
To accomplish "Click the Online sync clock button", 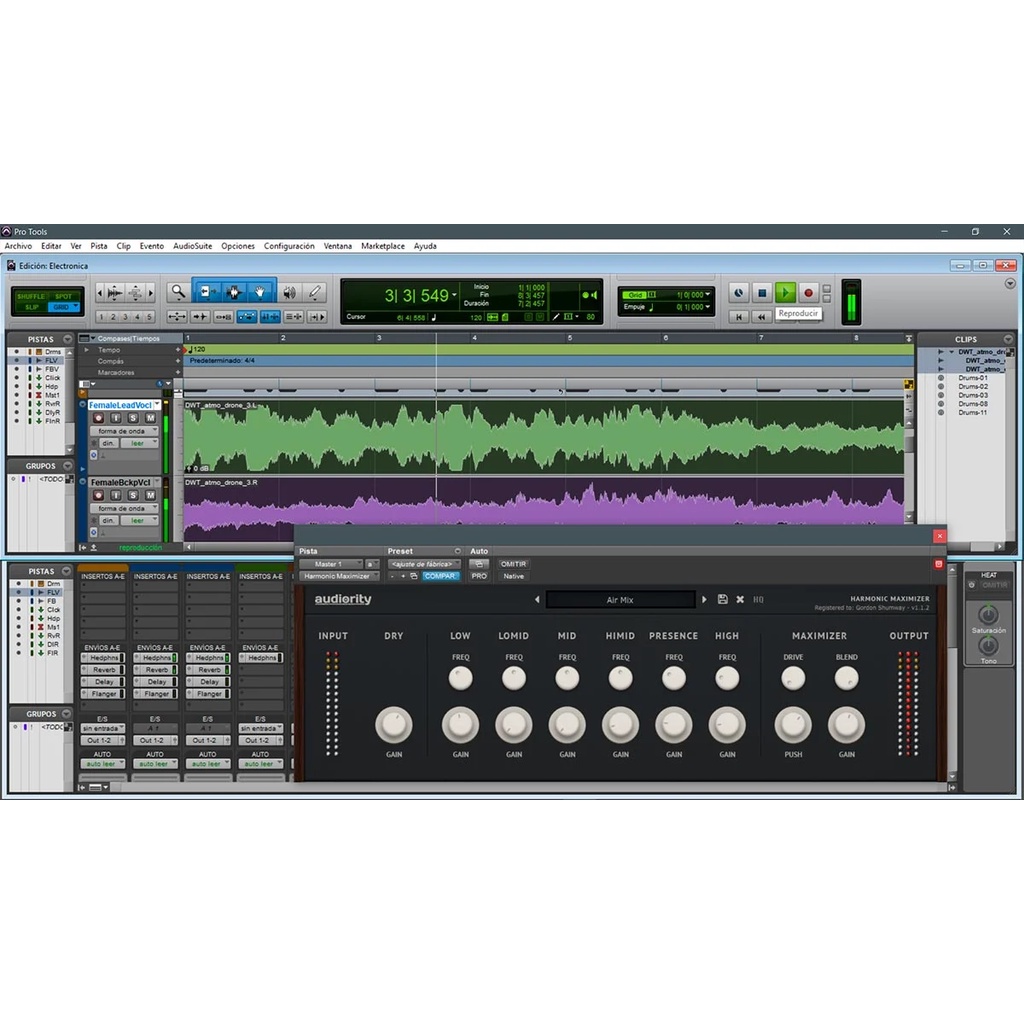I will click(x=739, y=293).
